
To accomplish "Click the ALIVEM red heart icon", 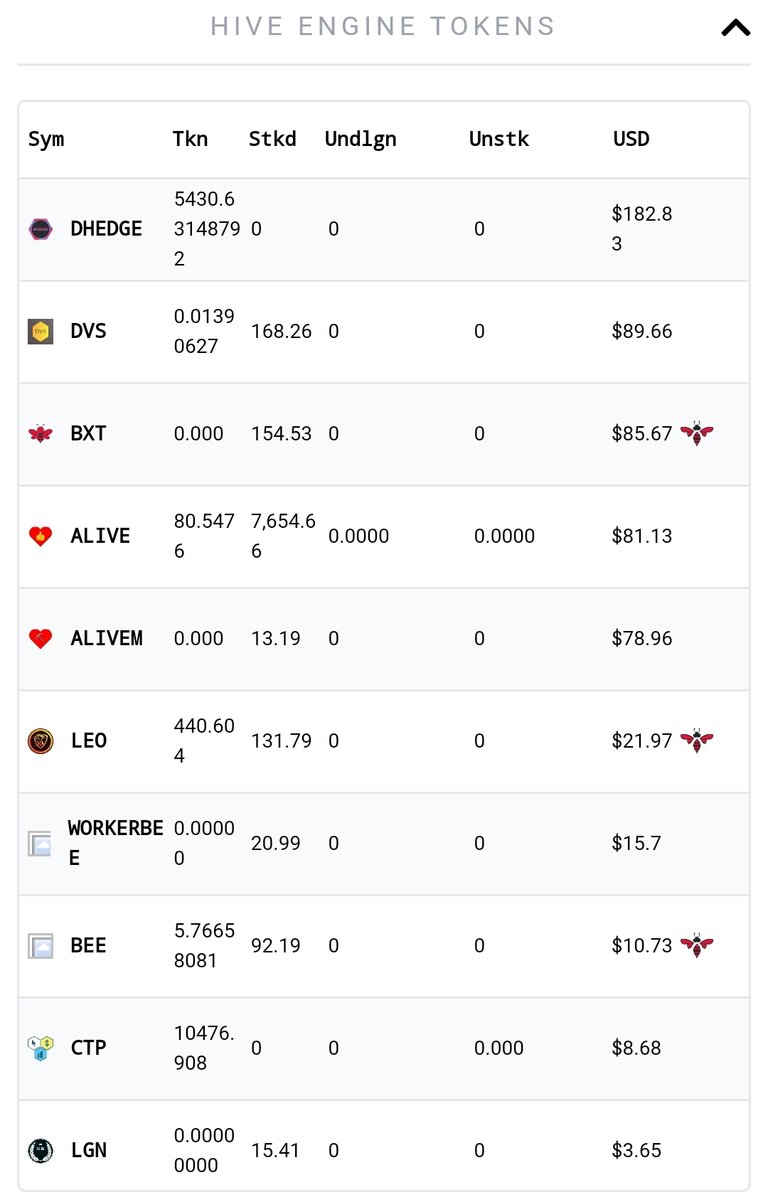I will point(41,639).
